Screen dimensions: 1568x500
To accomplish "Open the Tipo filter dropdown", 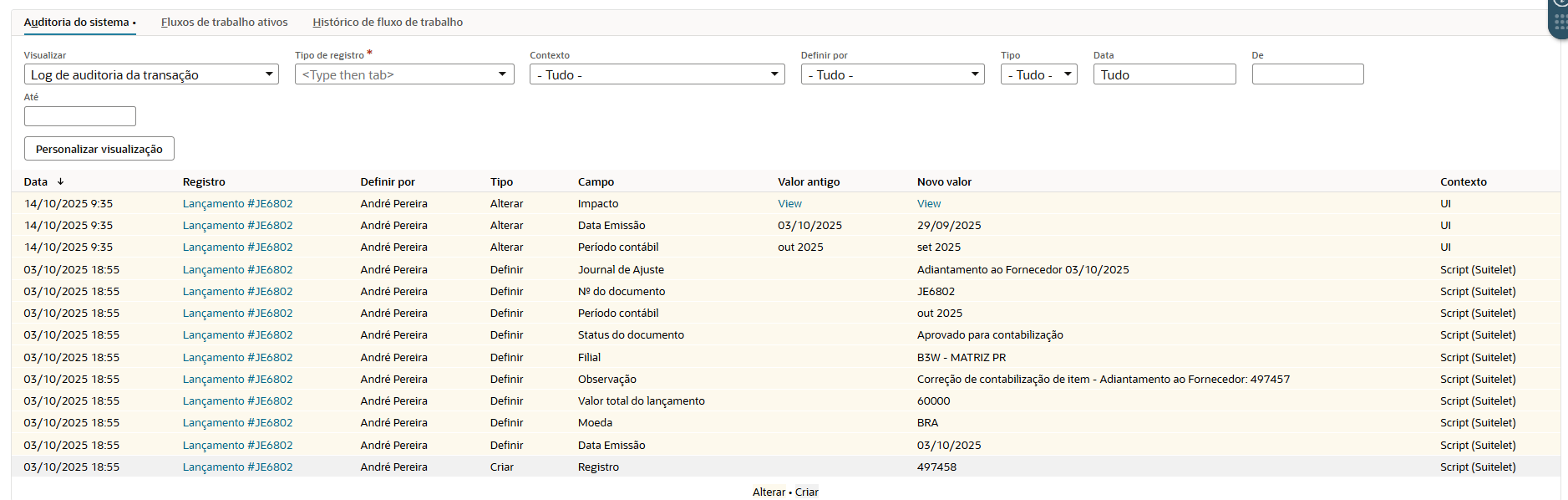I will (1038, 74).
